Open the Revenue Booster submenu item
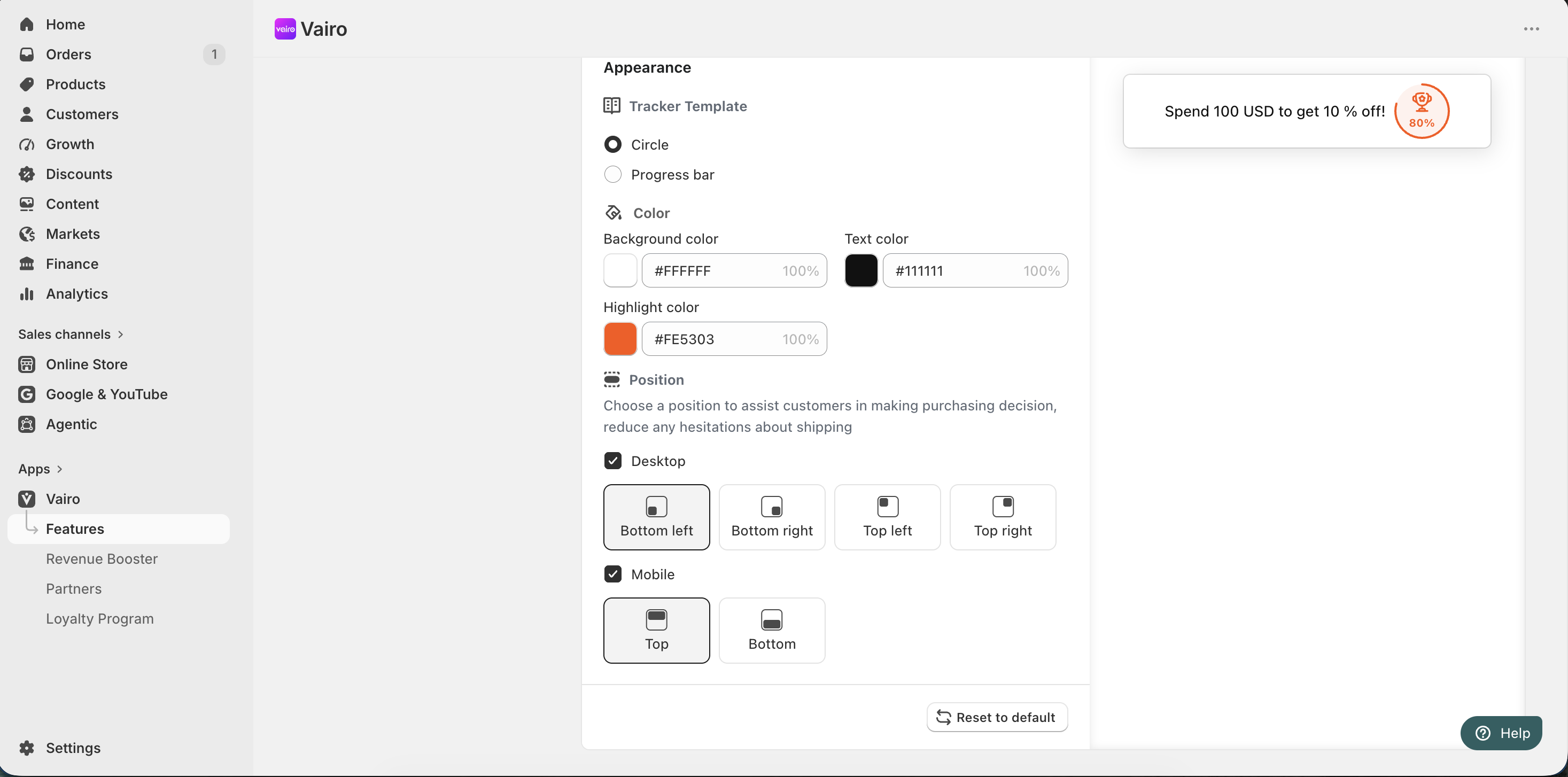The image size is (1568, 777). [x=102, y=558]
